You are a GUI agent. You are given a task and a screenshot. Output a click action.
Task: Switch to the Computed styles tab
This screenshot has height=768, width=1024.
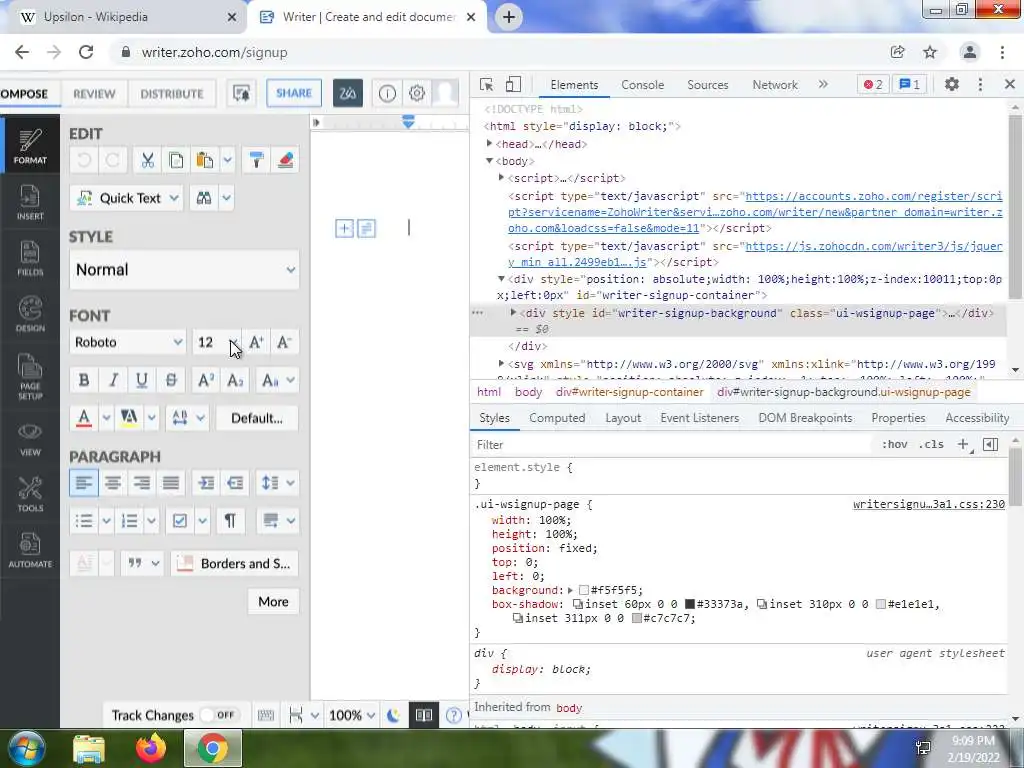557,418
